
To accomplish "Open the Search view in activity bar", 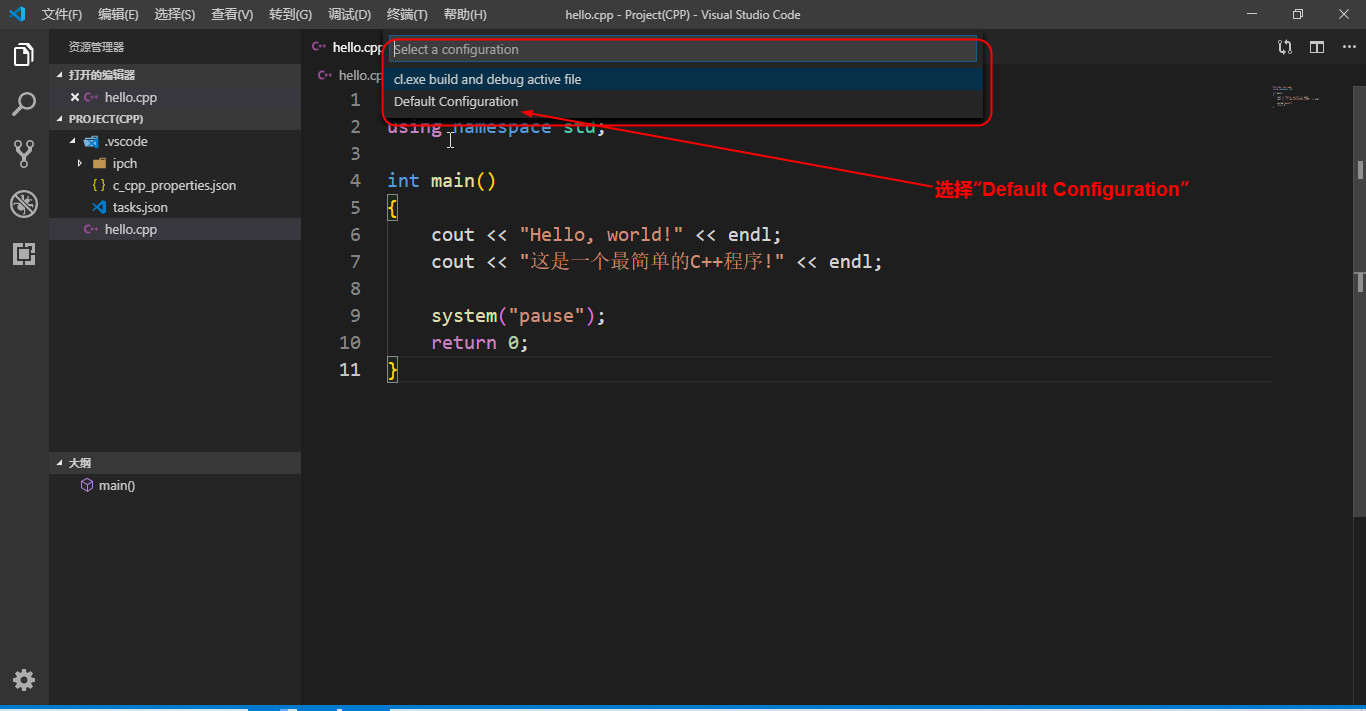I will 24,104.
